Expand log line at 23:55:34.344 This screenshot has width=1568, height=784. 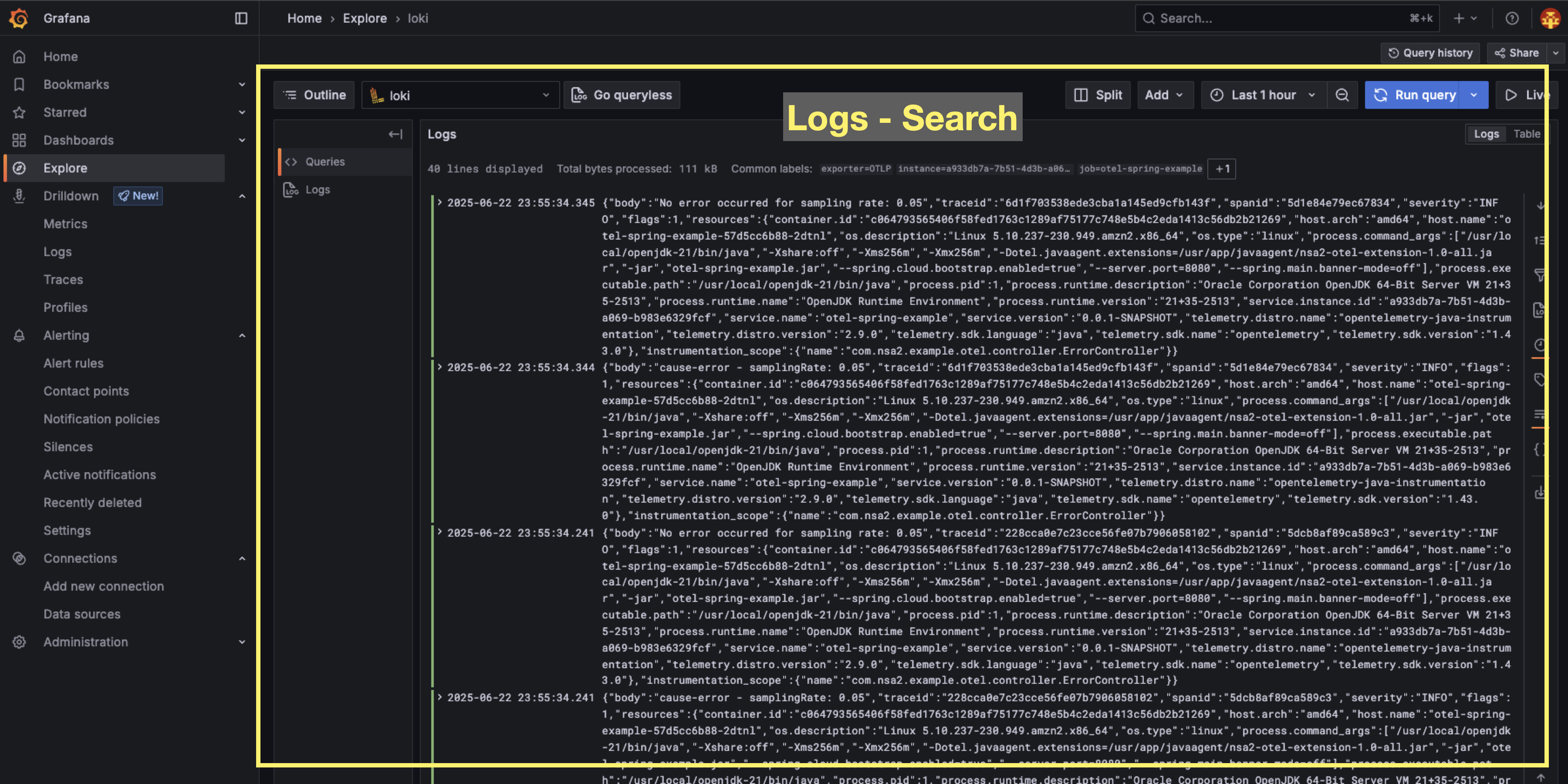coord(439,367)
